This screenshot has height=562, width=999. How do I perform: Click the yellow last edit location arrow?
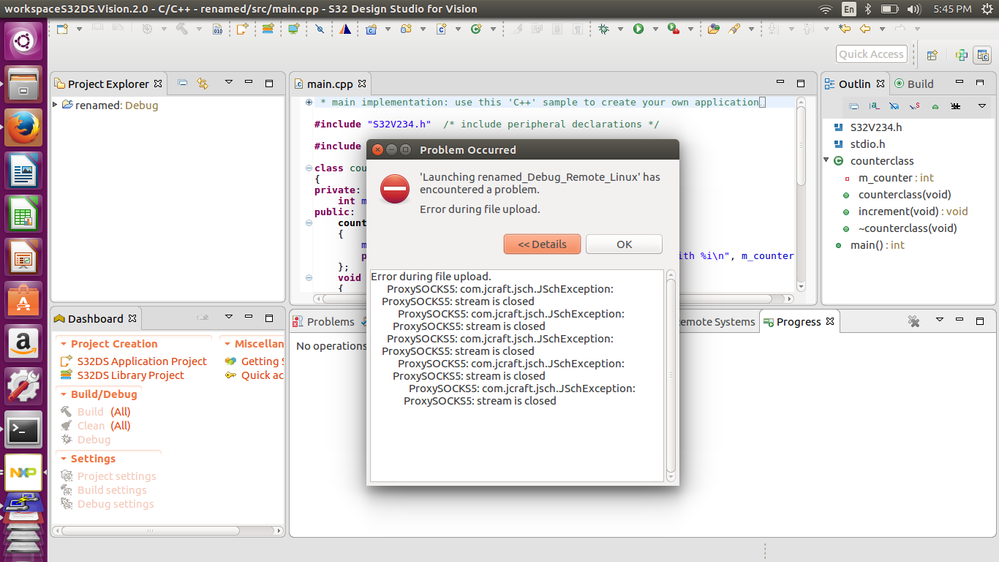(845, 29)
